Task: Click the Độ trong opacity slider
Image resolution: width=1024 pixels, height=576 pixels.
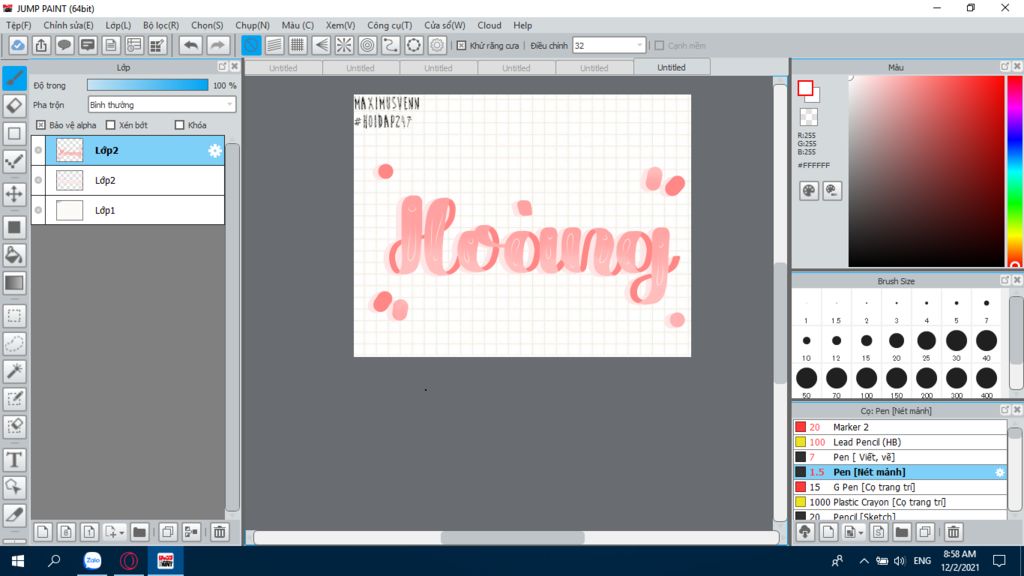Action: point(148,85)
